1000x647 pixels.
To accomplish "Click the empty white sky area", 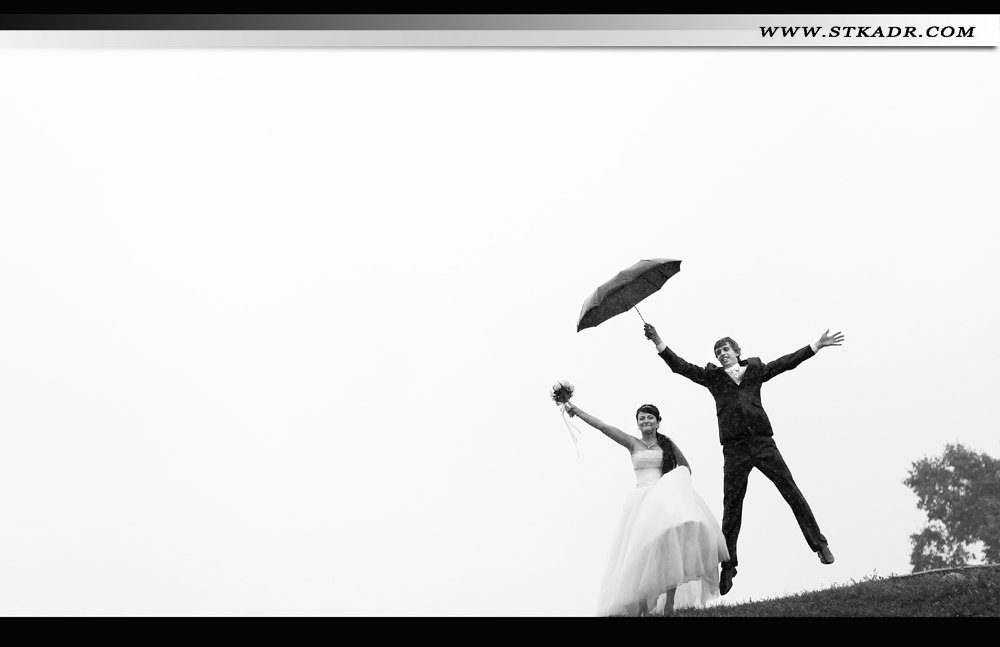I will 300,250.
